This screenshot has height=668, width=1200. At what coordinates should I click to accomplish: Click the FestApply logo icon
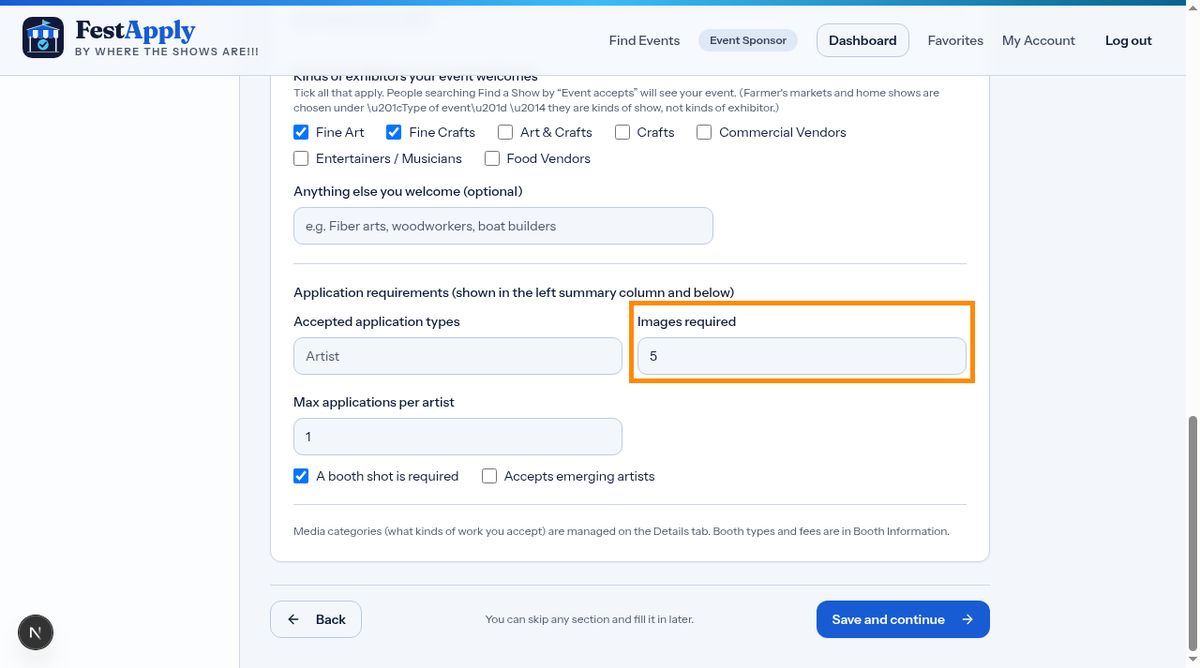pos(43,38)
